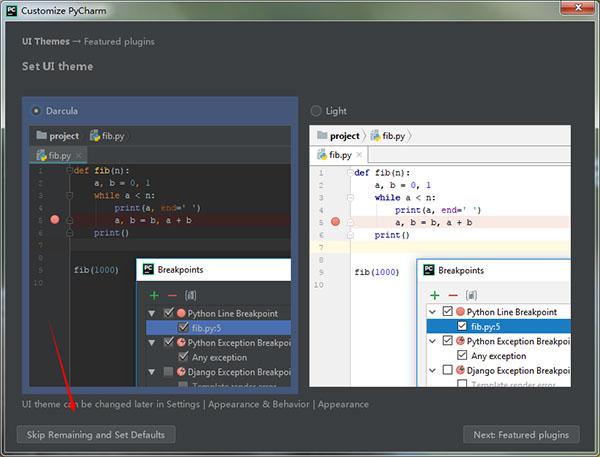Toggle Django Exception Breakpoint checkbox in Light preview
600x457 pixels.
click(447, 370)
